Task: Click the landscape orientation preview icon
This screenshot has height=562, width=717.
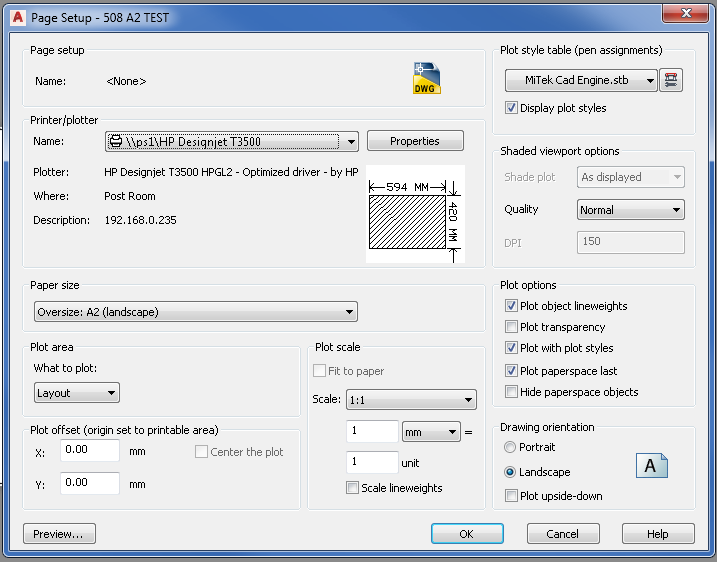Action: coord(652,466)
